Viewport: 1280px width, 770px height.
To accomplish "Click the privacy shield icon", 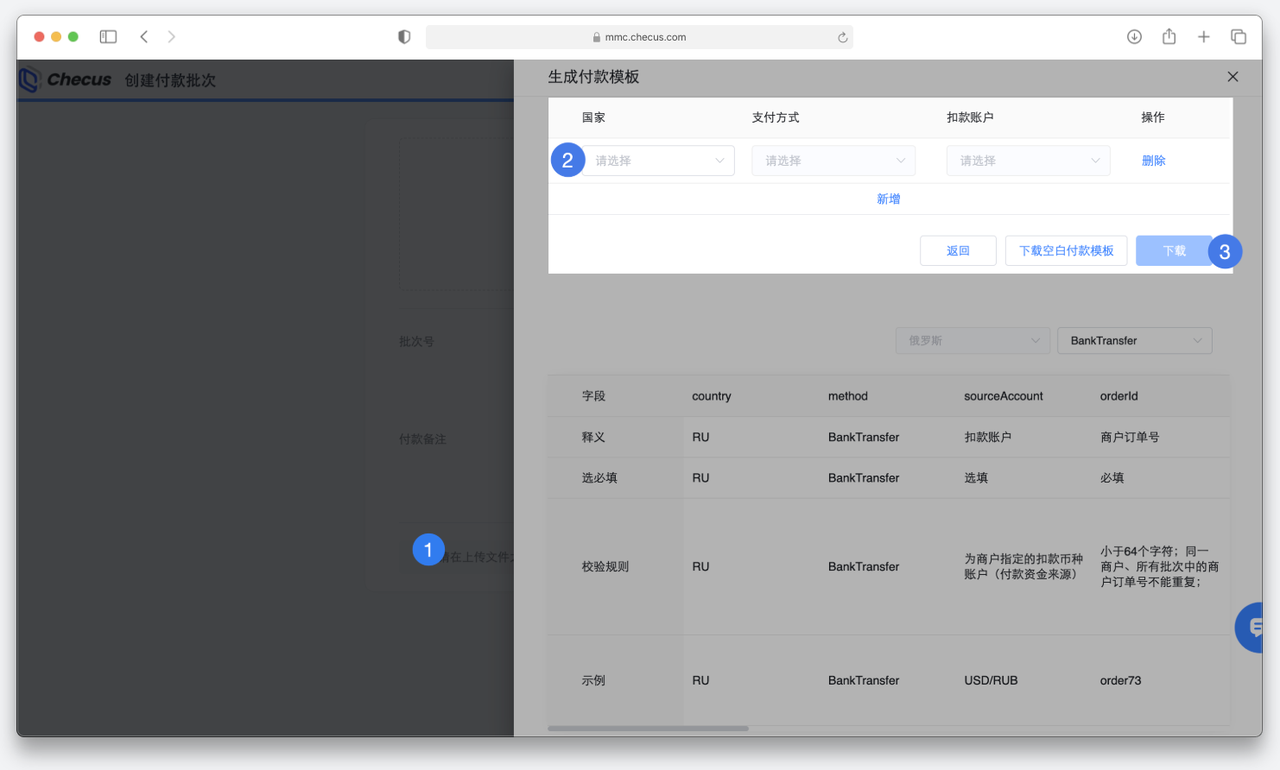I will coord(404,37).
